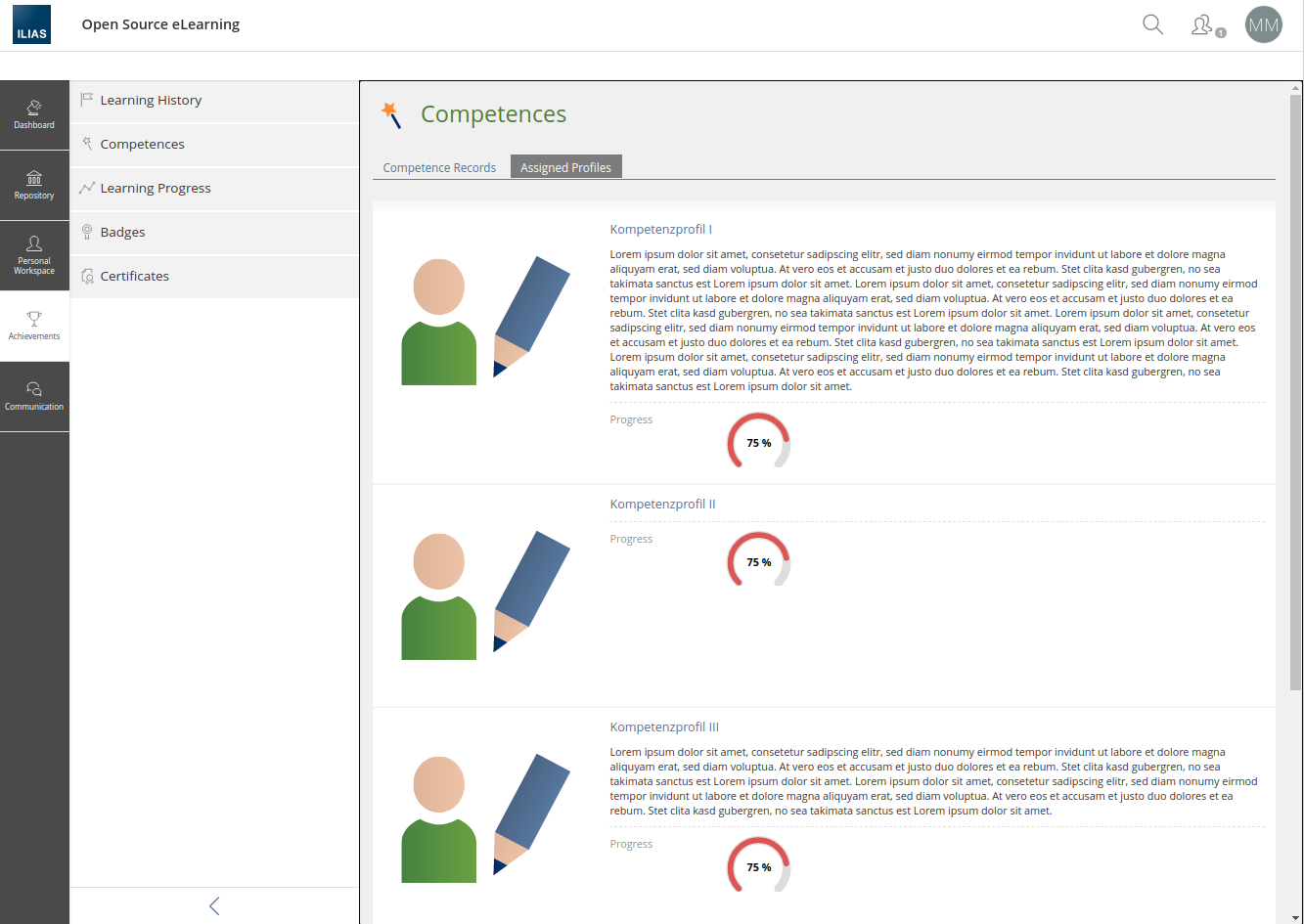The width and height of the screenshot is (1304, 924).
Task: Switch to the Competence Records tab
Action: pyautogui.click(x=439, y=167)
